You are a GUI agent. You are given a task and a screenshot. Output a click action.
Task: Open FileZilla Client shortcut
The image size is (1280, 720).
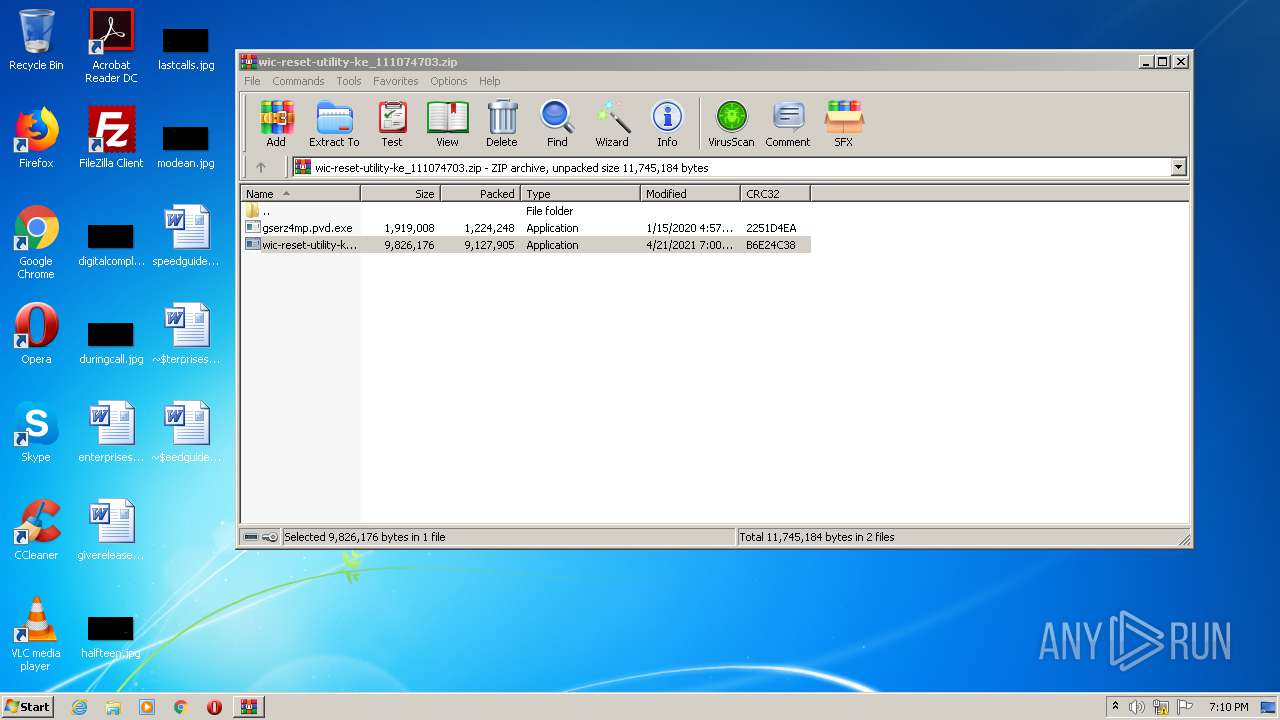point(111,138)
